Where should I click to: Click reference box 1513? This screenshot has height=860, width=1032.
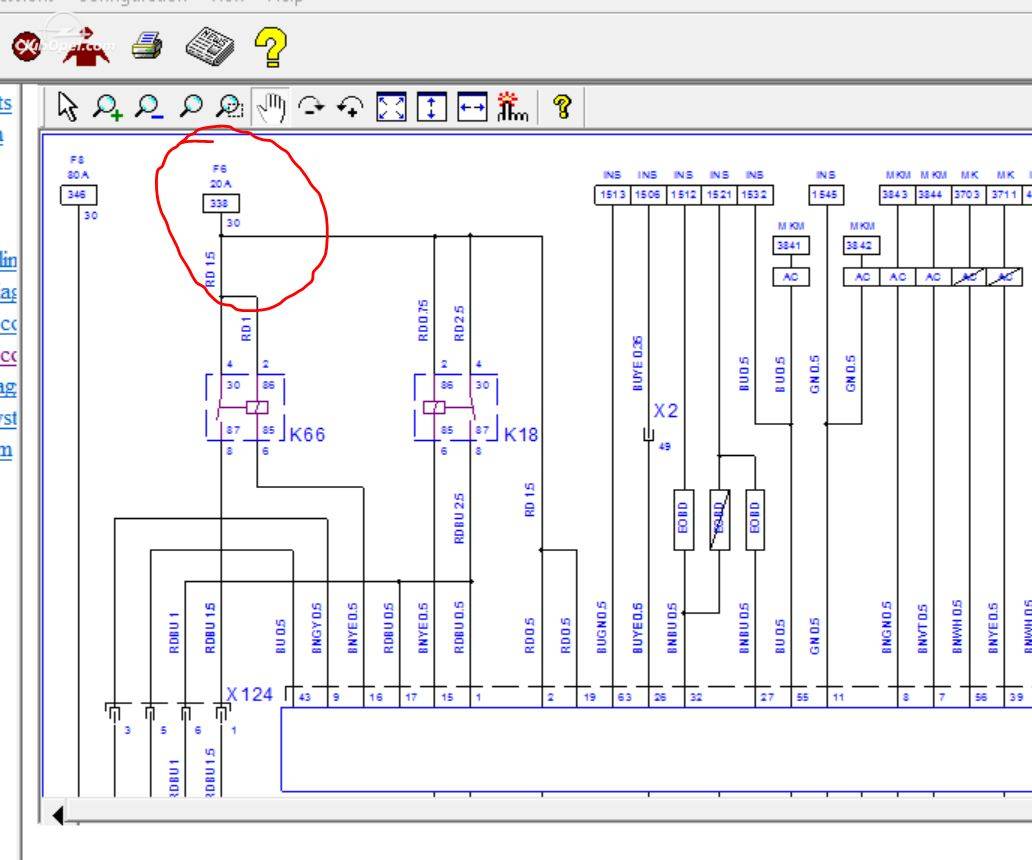point(613,195)
